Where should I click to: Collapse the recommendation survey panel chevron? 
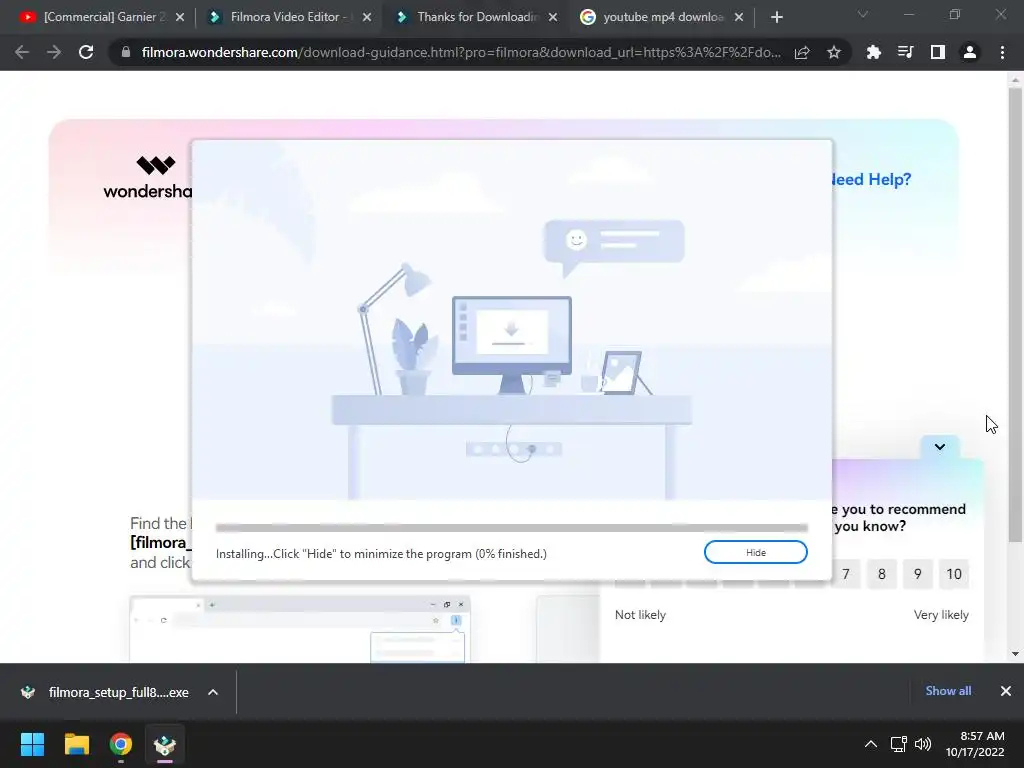point(940,447)
